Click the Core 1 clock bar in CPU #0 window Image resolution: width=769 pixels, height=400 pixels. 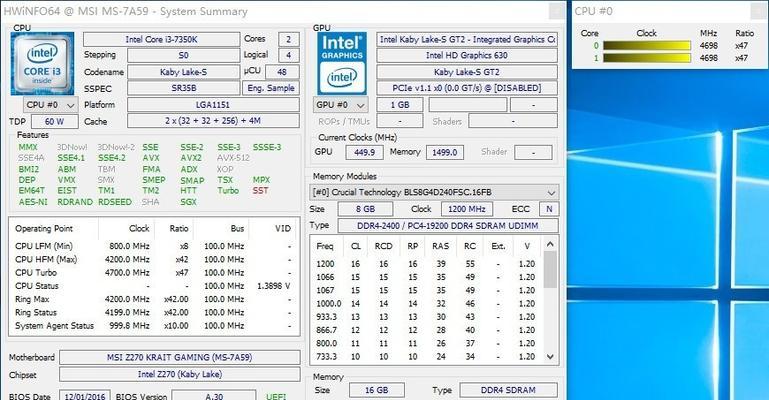click(x=647, y=58)
